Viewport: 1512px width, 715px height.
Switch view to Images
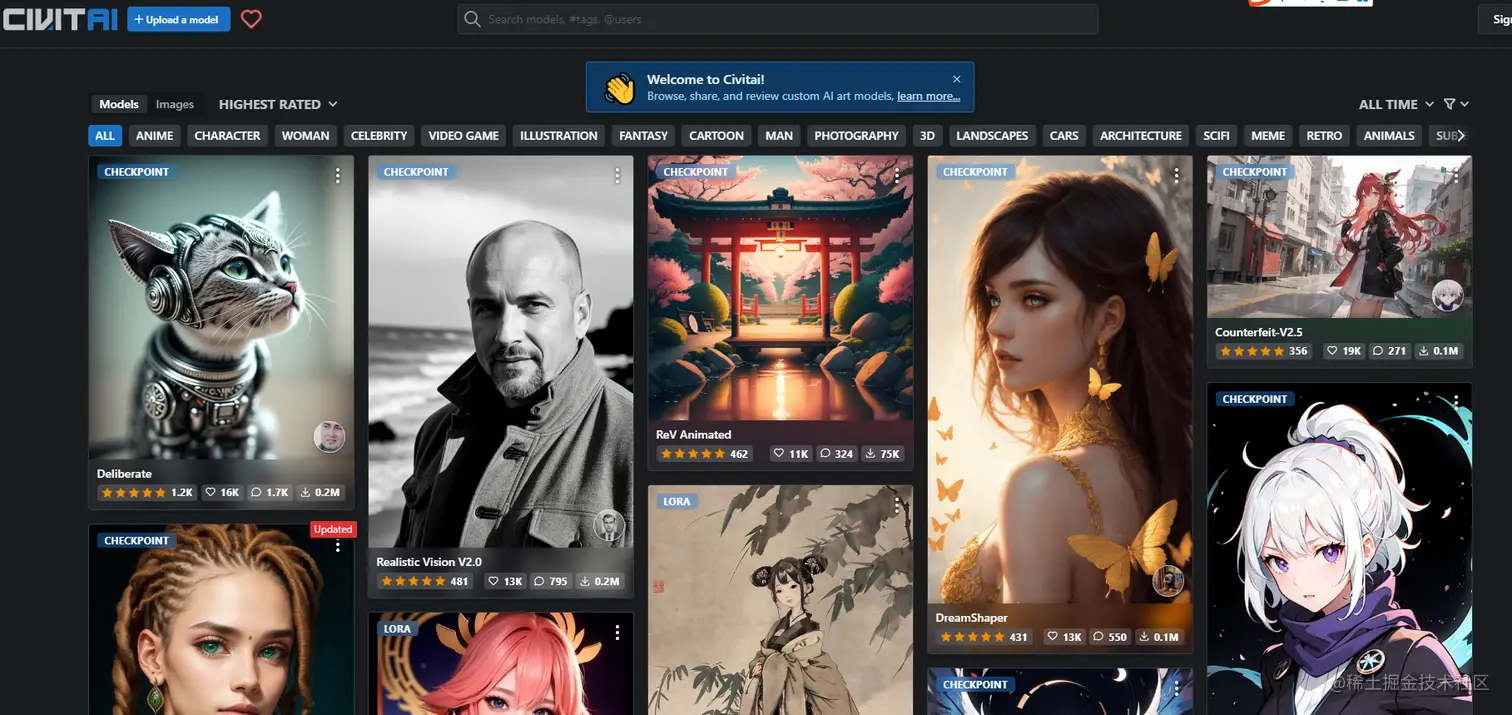[x=175, y=104]
